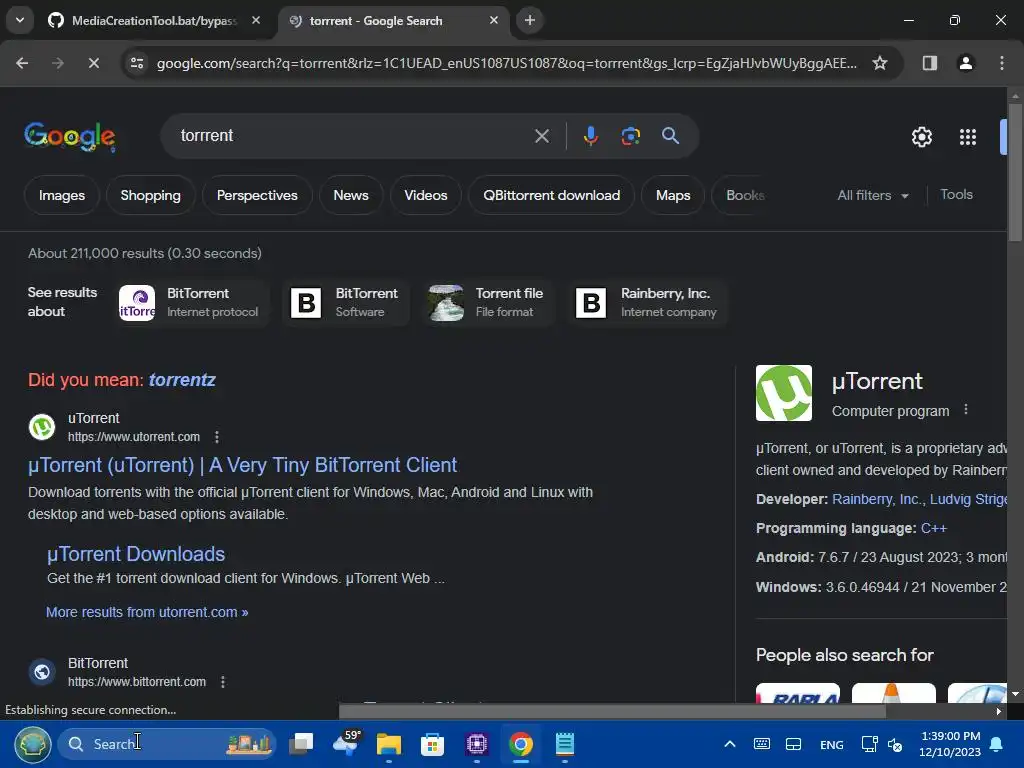Click the Google logo
The image size is (1024, 768).
[70, 136]
